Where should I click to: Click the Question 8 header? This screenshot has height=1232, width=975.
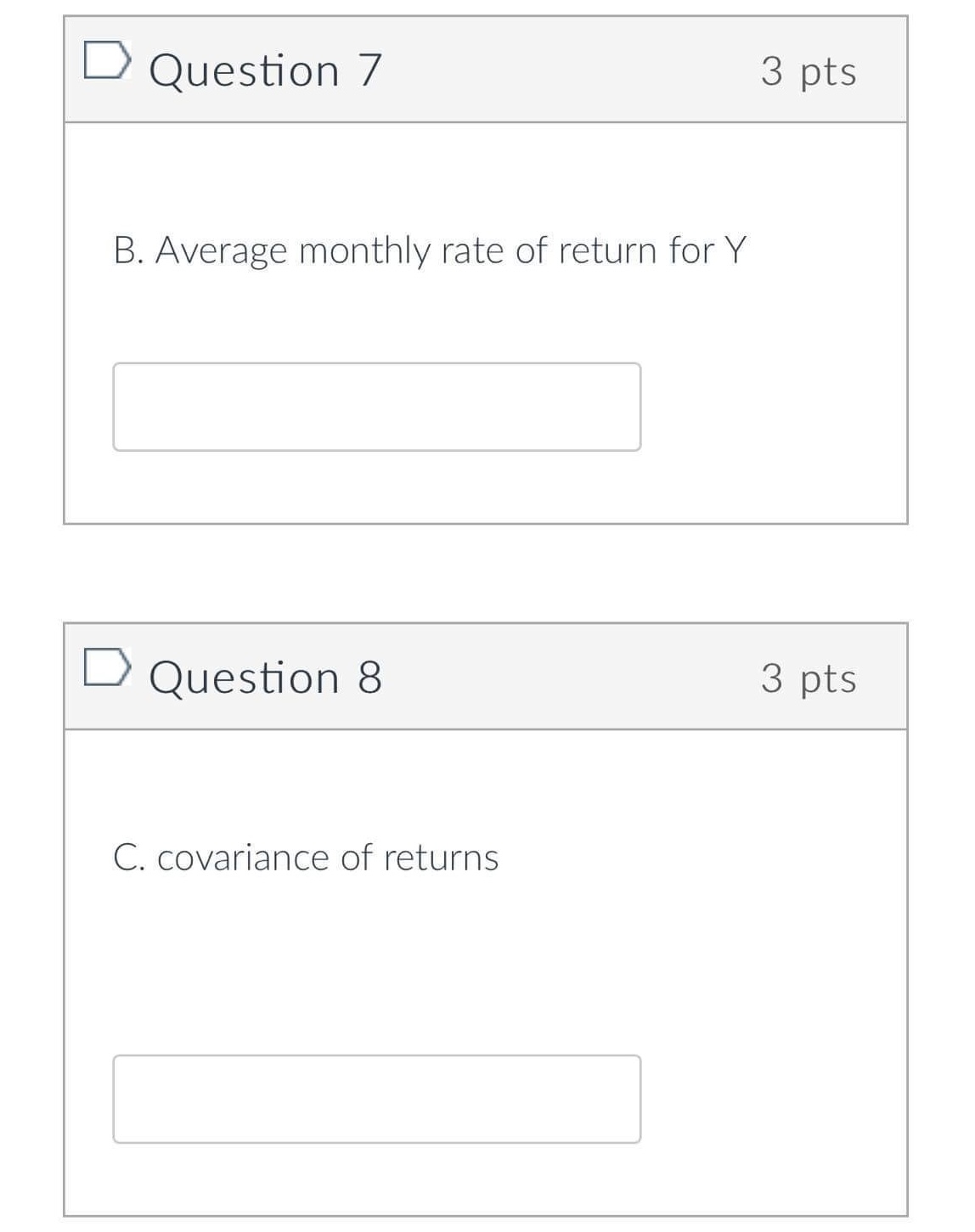point(487,677)
